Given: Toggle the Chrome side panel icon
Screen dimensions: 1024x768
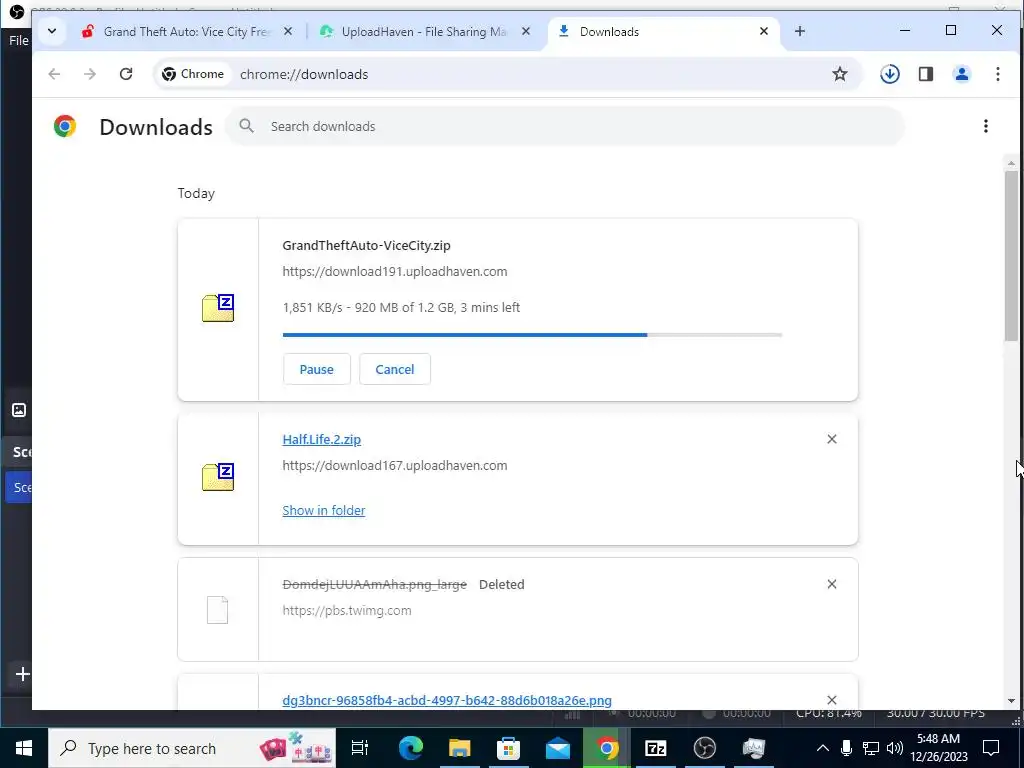Looking at the screenshot, I should [925, 74].
